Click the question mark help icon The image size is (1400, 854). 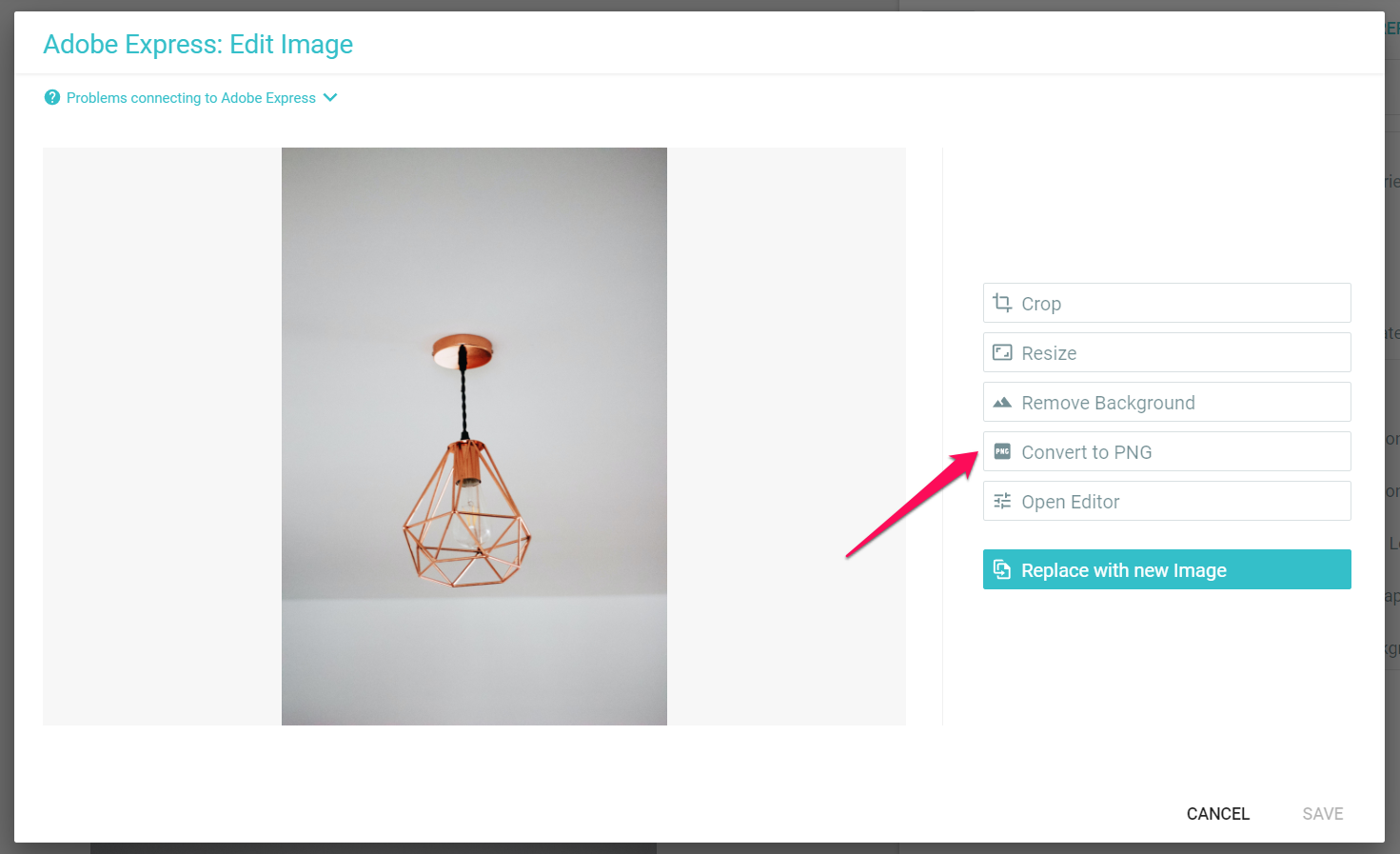[52, 97]
